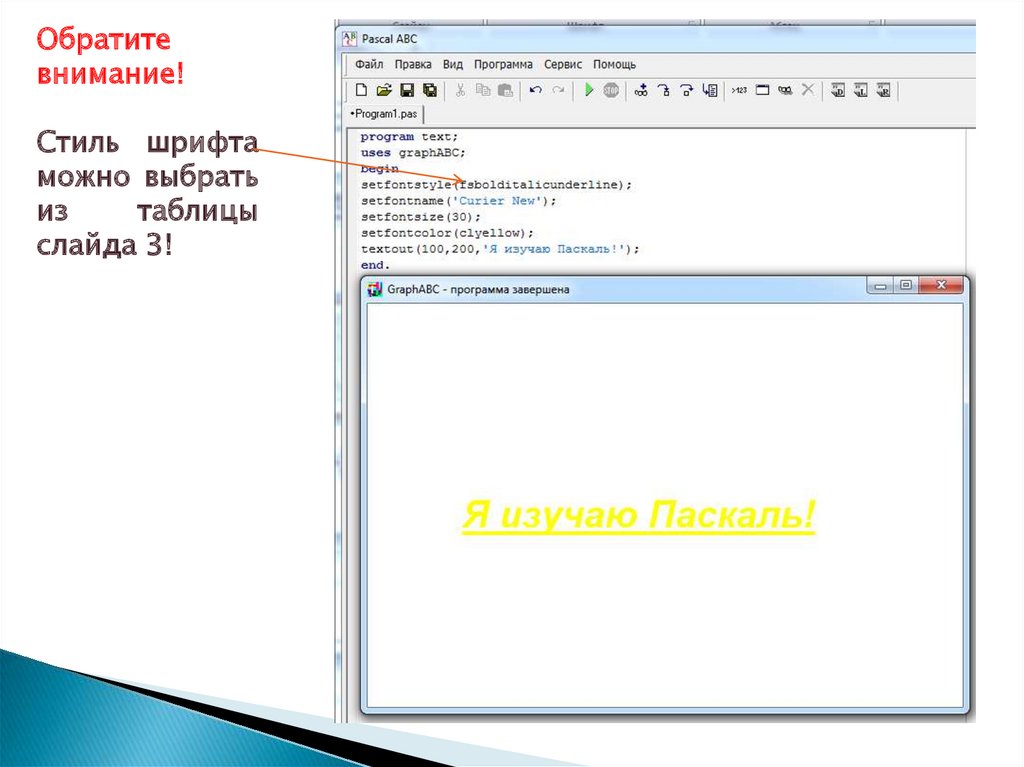Run the program with green play arrow

[x=588, y=90]
